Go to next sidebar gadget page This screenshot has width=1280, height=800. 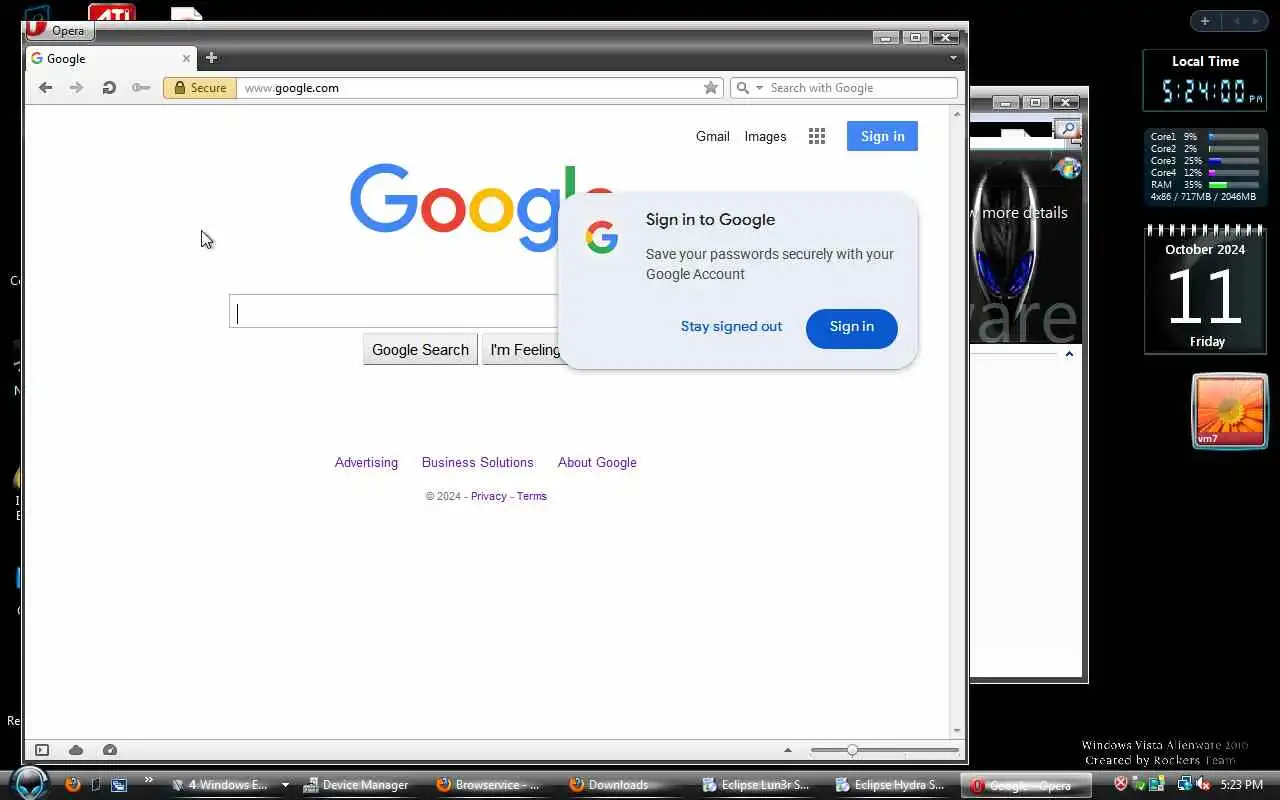tap(1256, 21)
